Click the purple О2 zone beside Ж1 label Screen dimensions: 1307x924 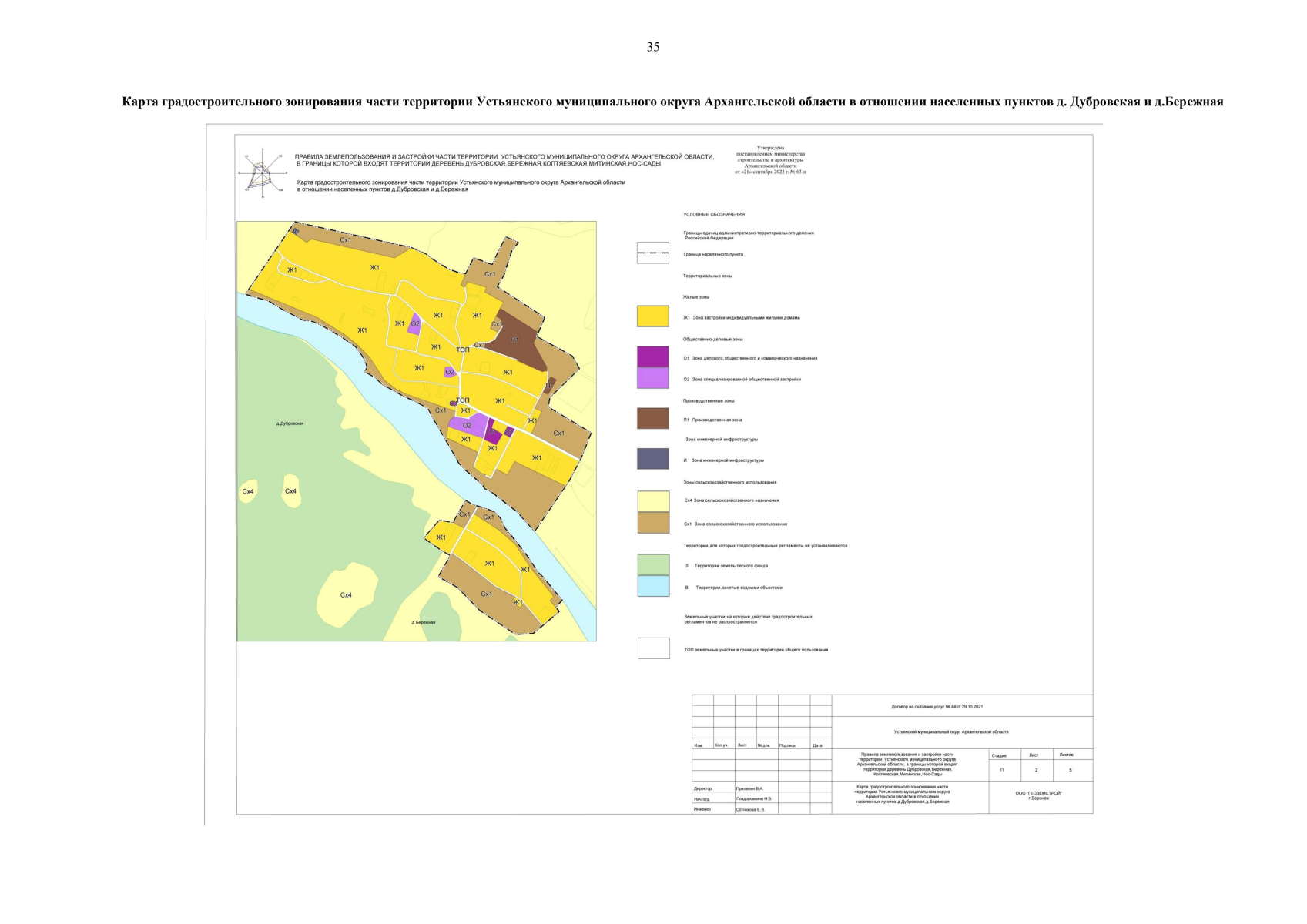[415, 323]
